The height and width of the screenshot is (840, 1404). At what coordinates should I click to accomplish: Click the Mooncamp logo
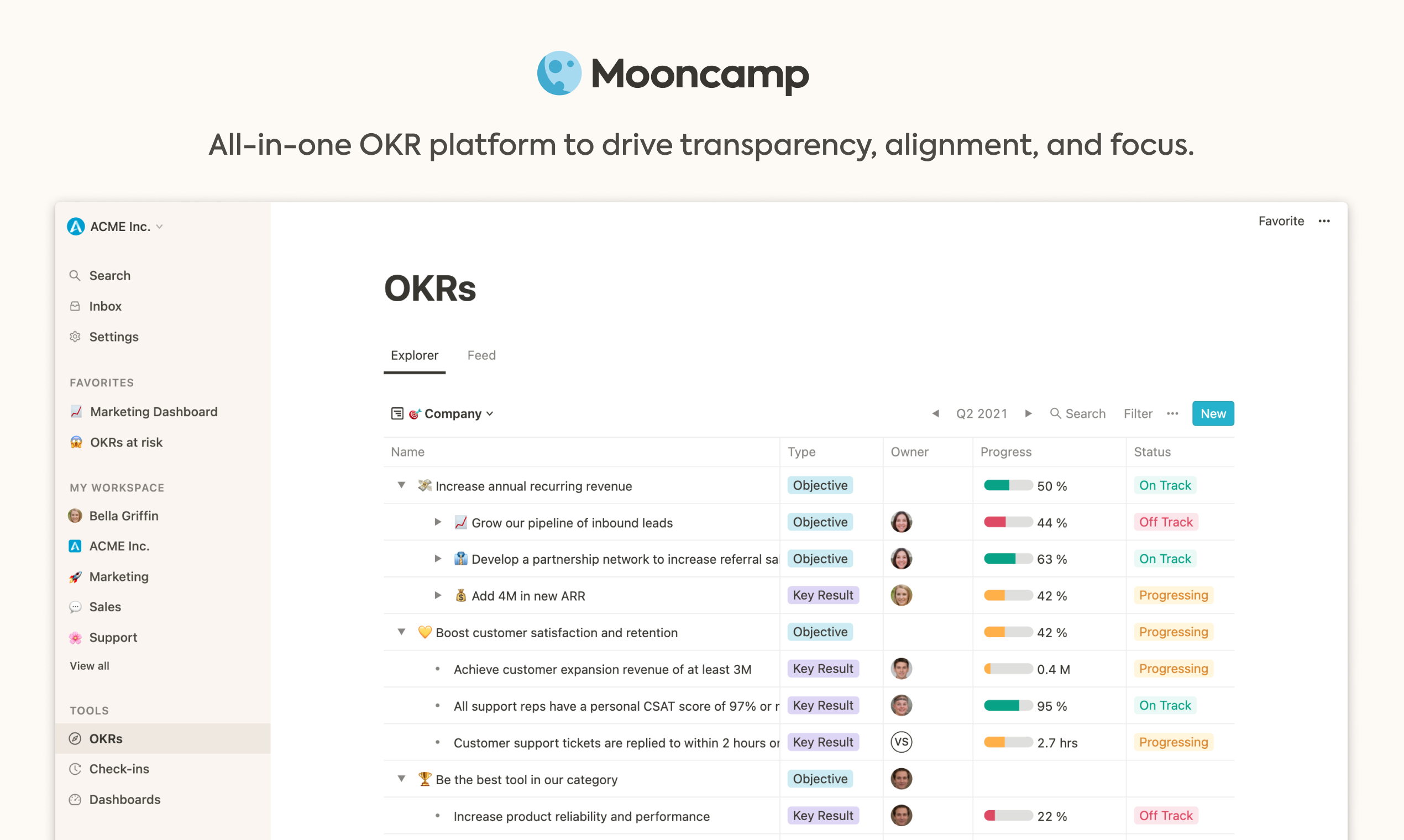tap(673, 73)
